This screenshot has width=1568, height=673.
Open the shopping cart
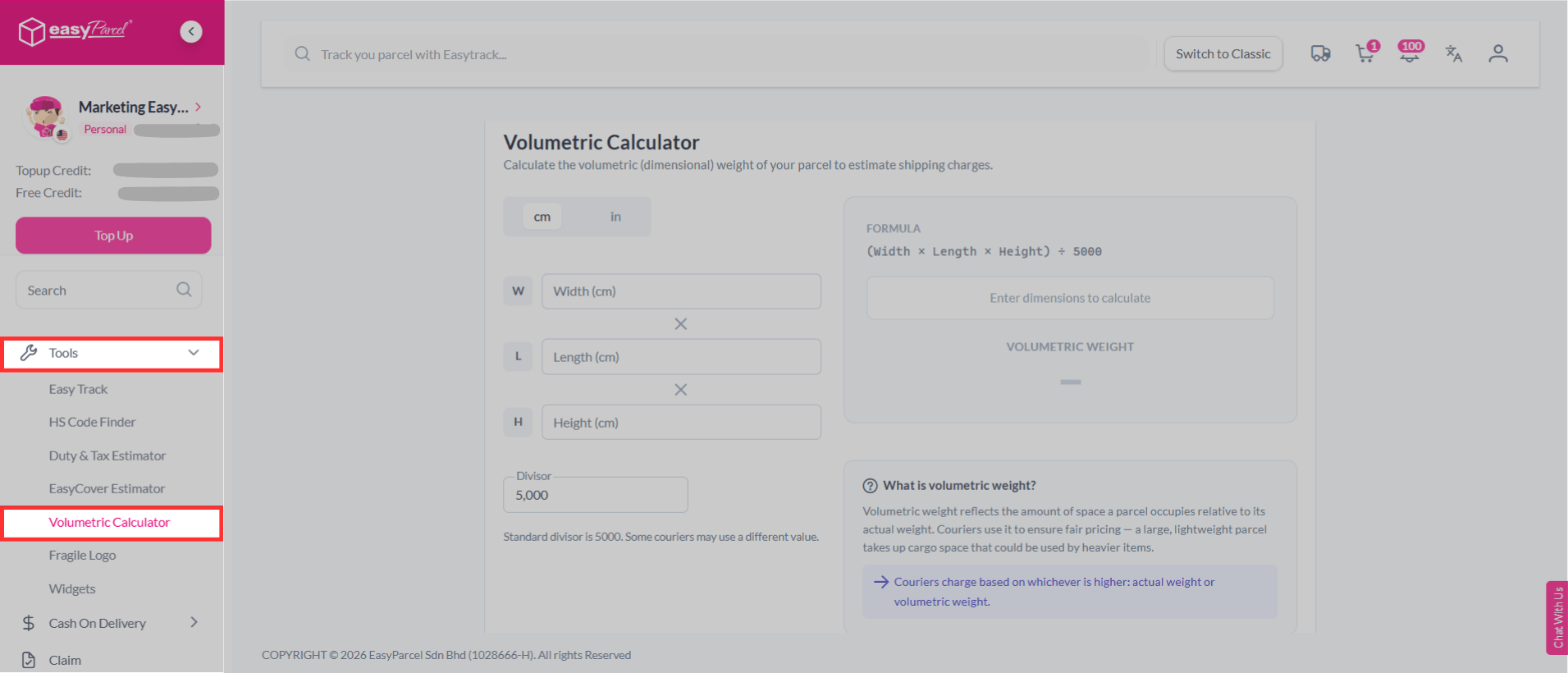[1365, 53]
